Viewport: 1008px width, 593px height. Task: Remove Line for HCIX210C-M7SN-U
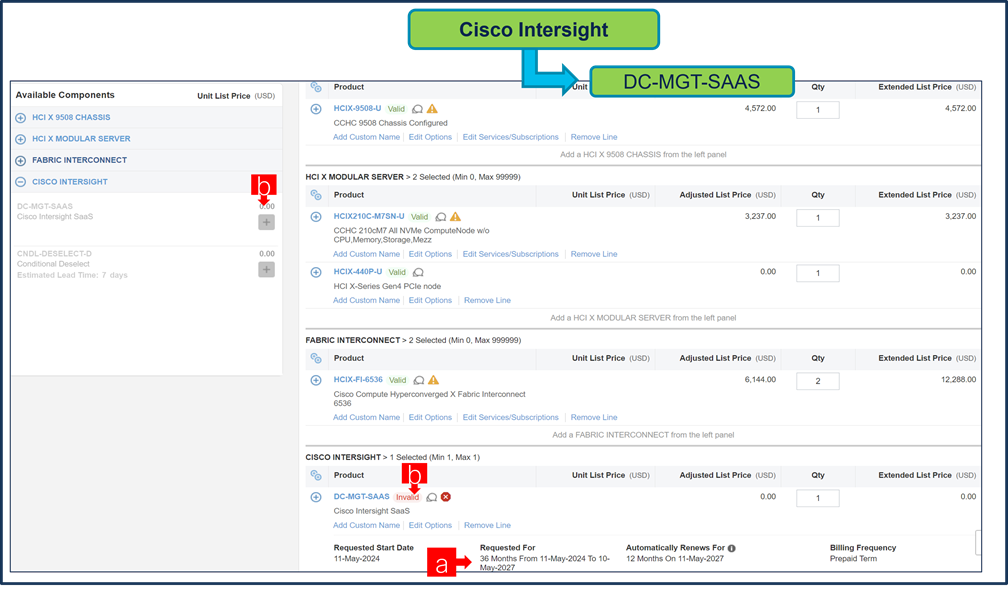[x=594, y=254]
